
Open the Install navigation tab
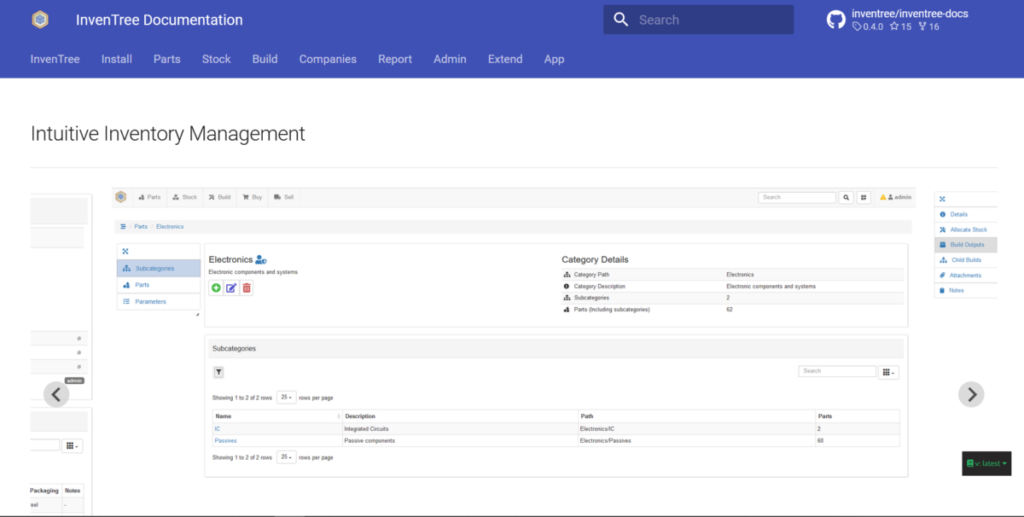(117, 59)
